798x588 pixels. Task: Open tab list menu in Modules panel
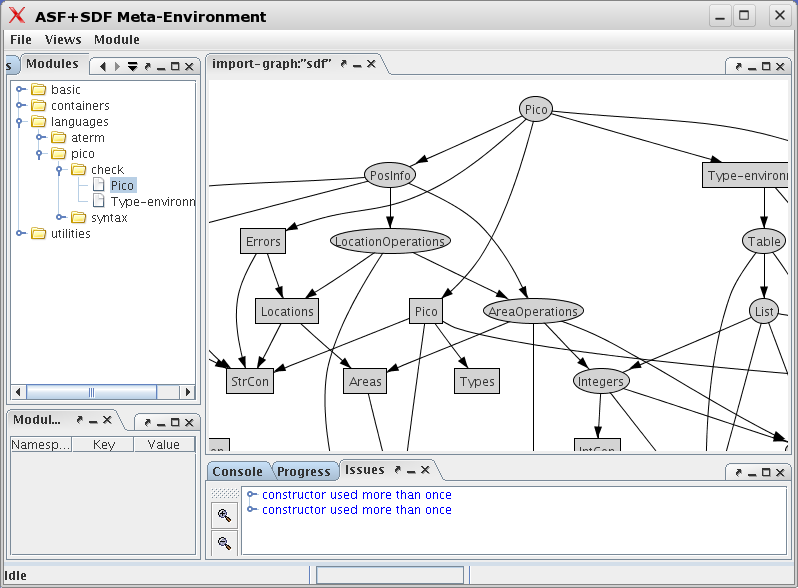pyautogui.click(x=132, y=67)
